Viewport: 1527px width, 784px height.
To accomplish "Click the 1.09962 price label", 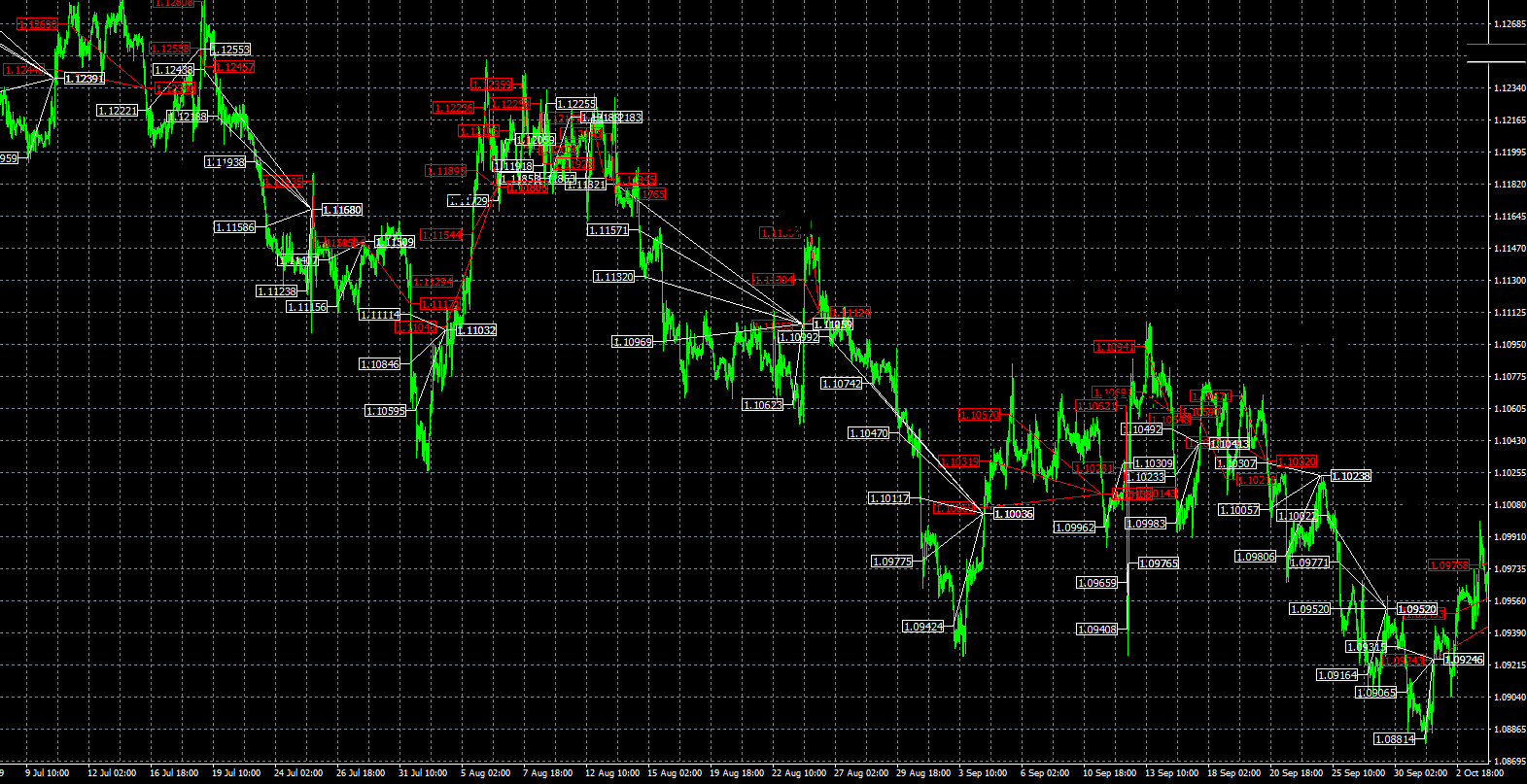I will pyautogui.click(x=1075, y=528).
